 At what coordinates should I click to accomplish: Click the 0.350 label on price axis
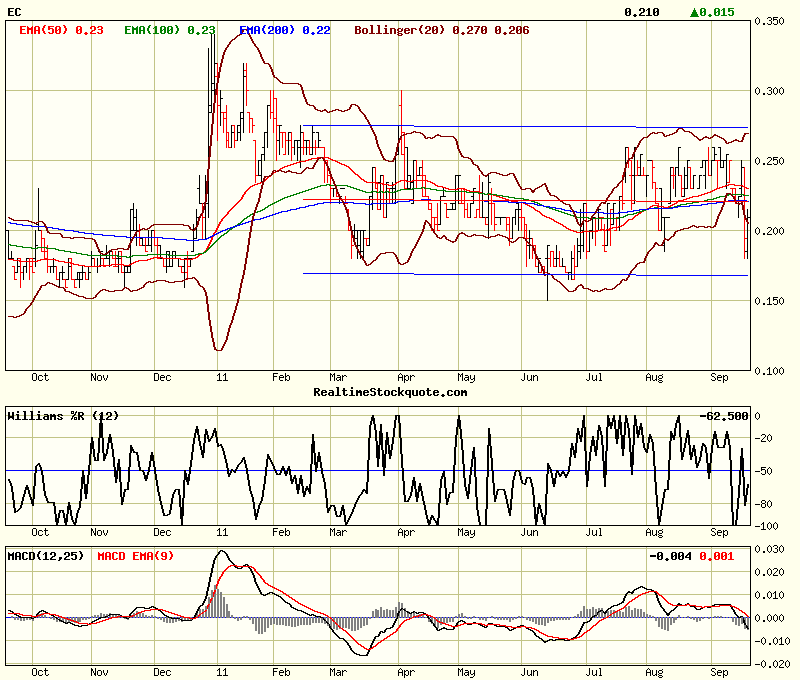click(x=769, y=20)
